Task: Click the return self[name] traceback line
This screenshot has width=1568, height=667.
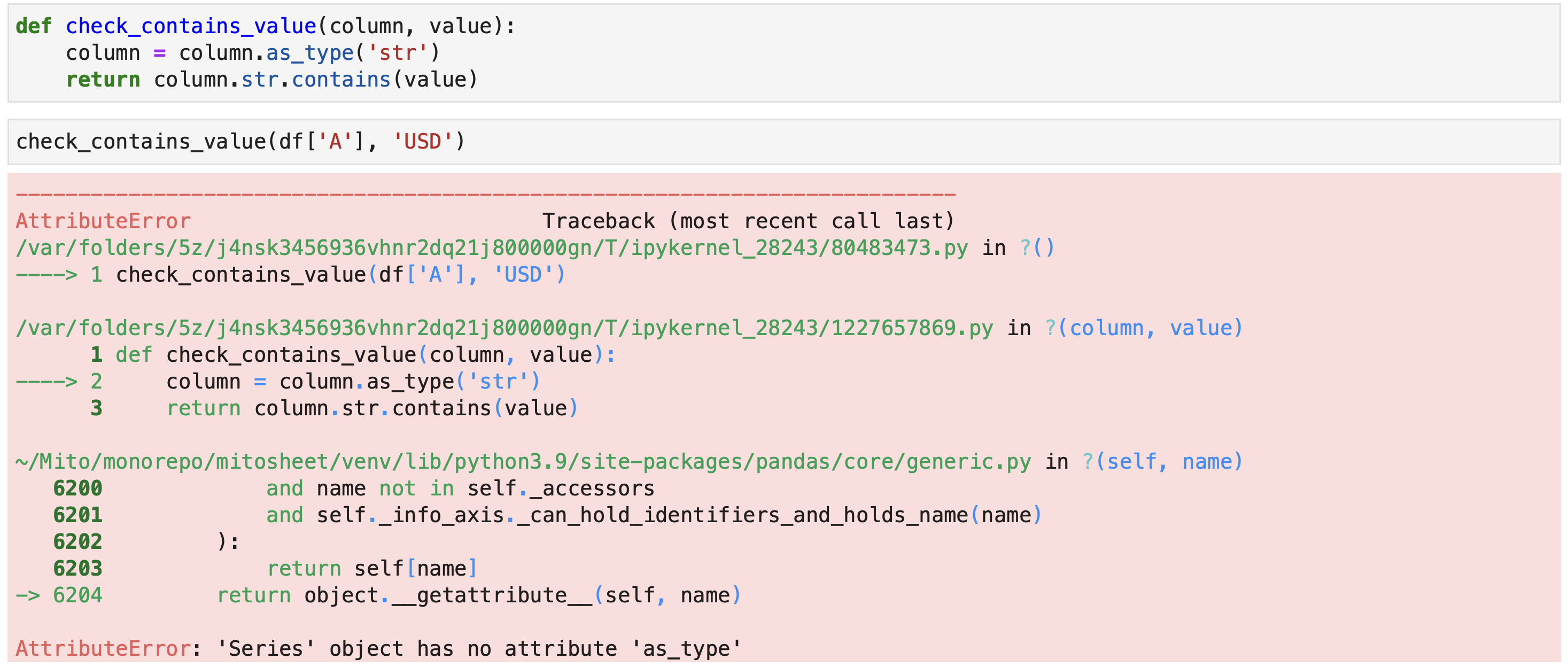Action: [x=371, y=569]
